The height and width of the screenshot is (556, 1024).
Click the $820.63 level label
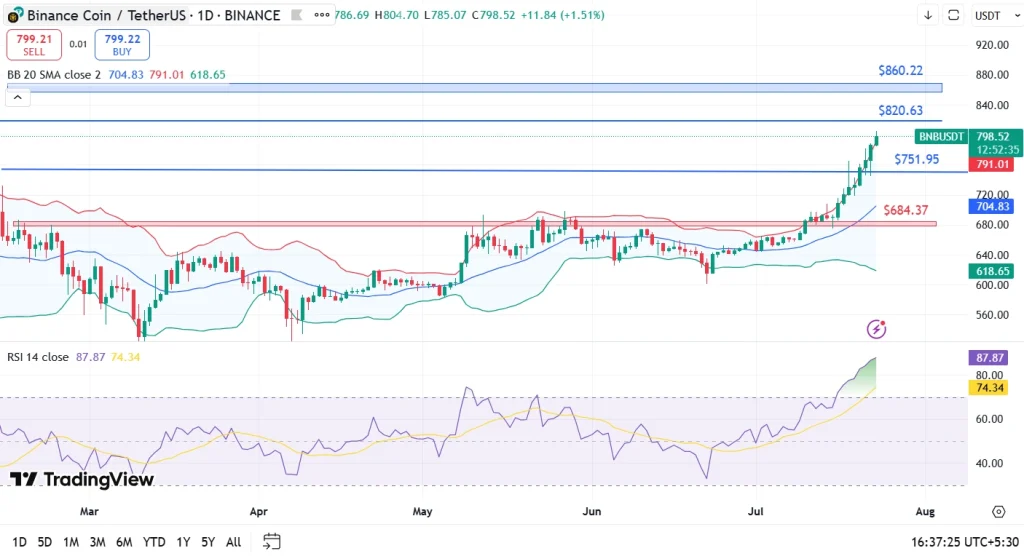[x=901, y=110]
